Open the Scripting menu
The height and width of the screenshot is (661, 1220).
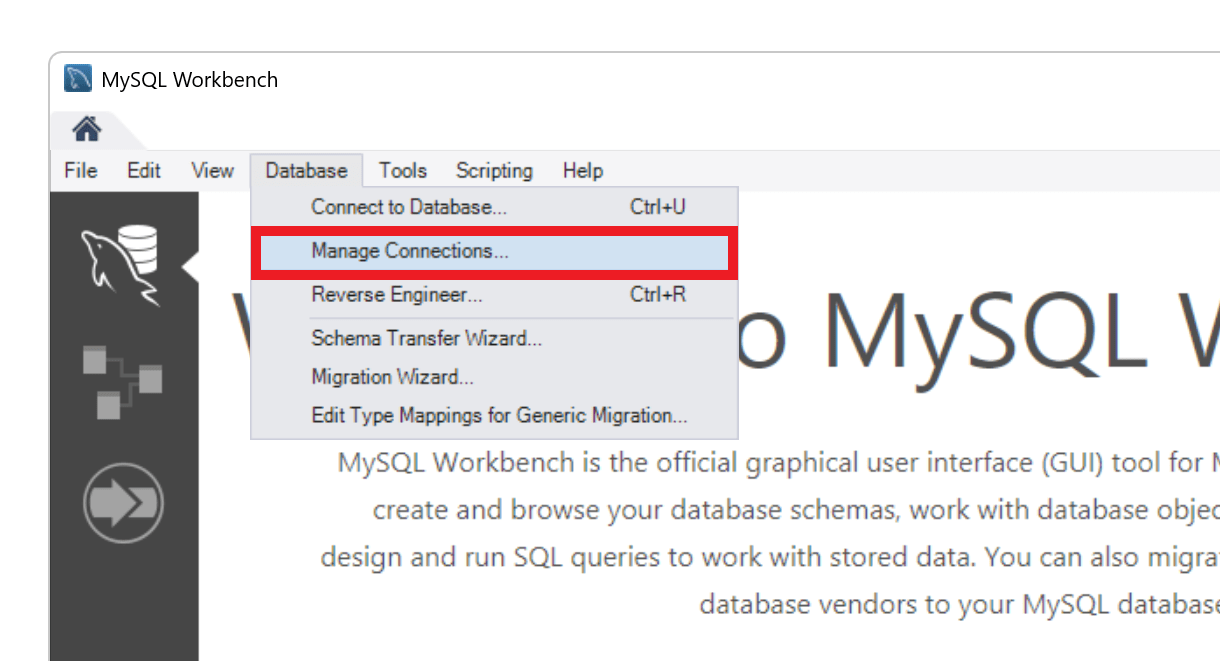[x=494, y=171]
